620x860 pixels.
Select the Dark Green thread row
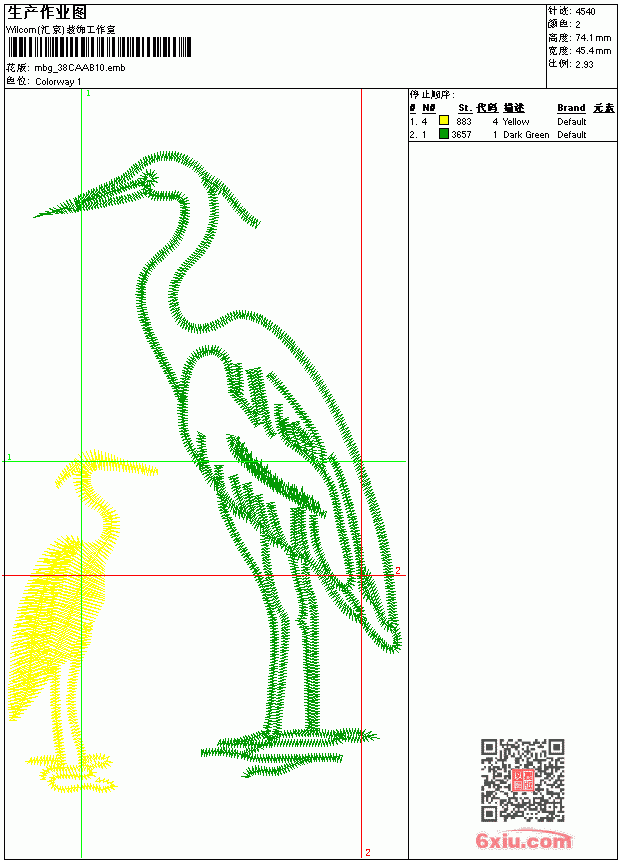(x=512, y=134)
